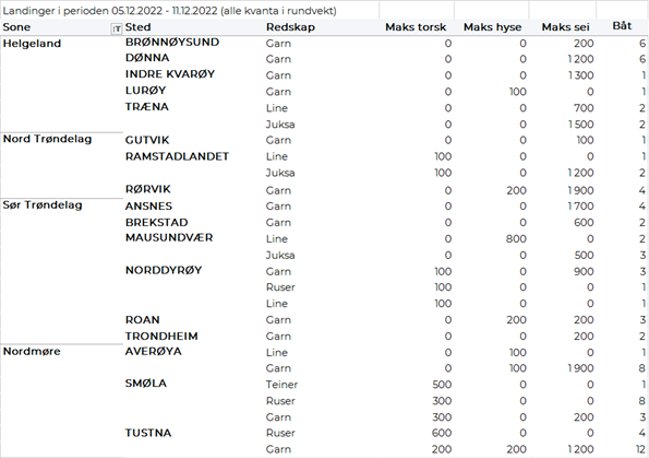The width and height of the screenshot is (649, 458).
Task: Click the Sør Trøndelag zone cell
Action: [44, 204]
